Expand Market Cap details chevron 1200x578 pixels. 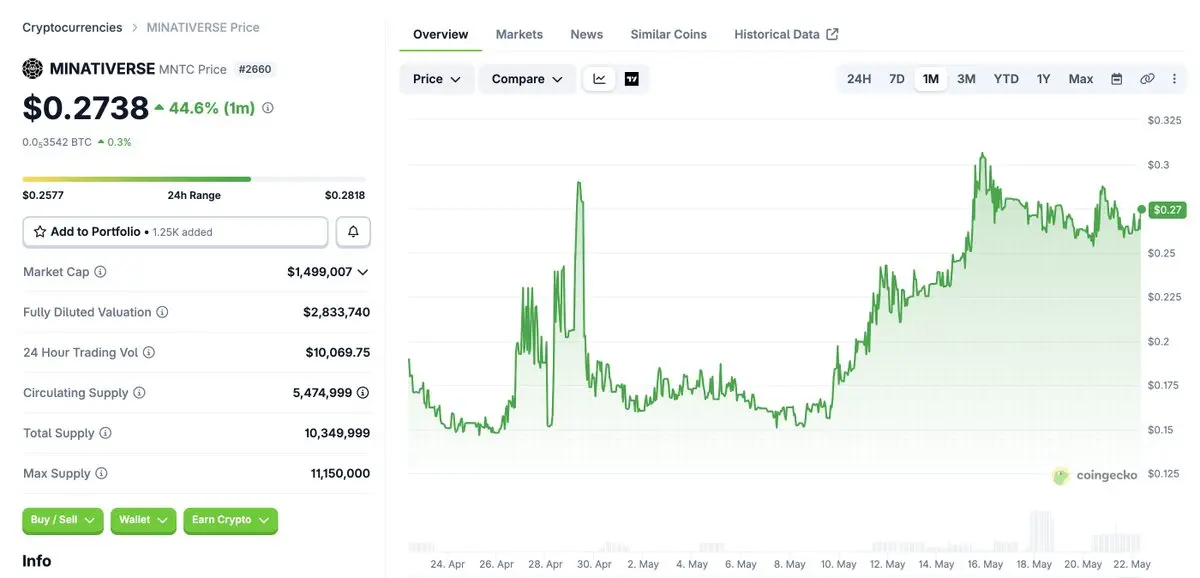point(363,272)
